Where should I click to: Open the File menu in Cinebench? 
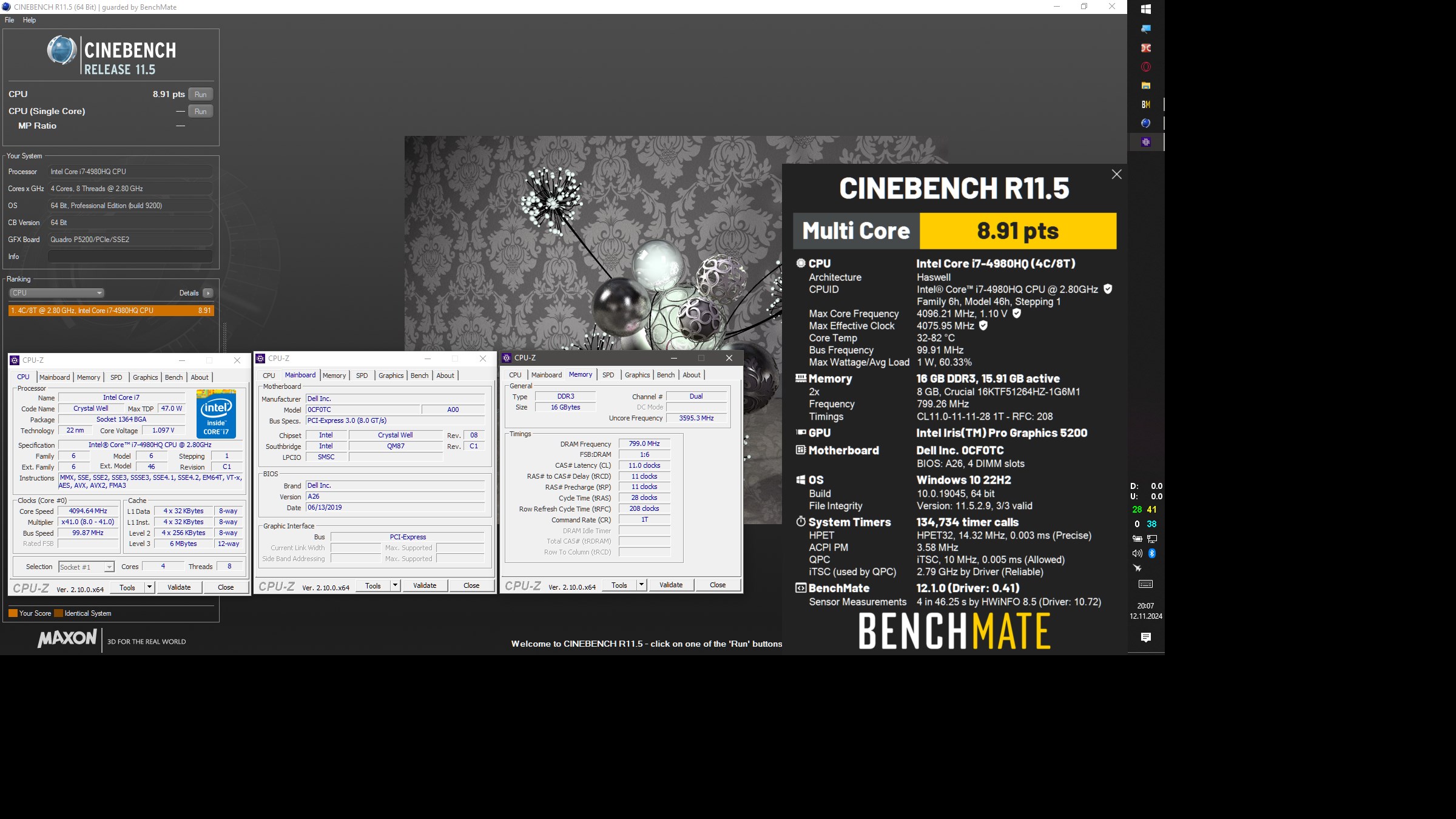(x=9, y=20)
